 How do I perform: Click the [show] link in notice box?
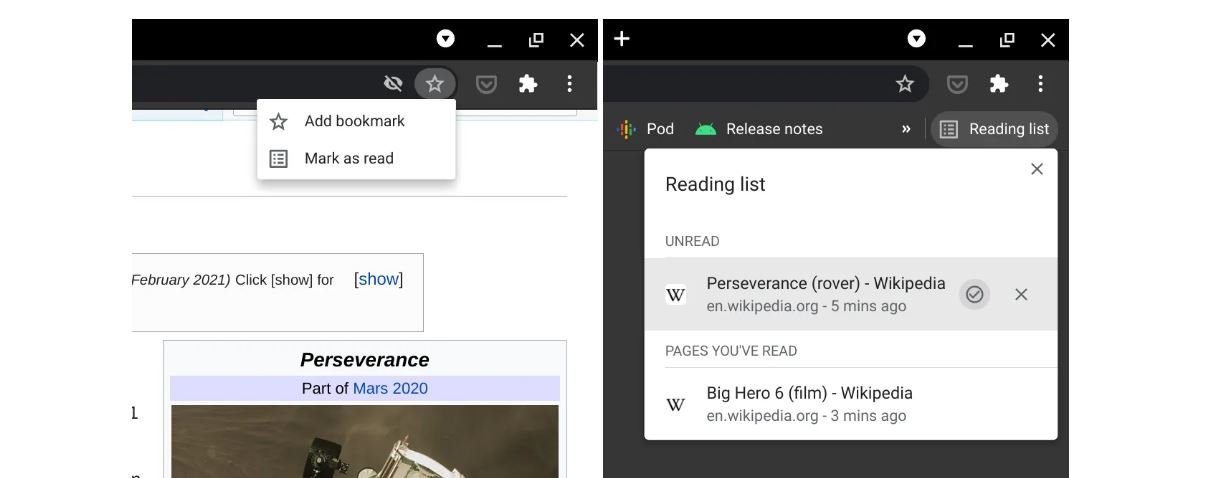pyautogui.click(x=379, y=279)
